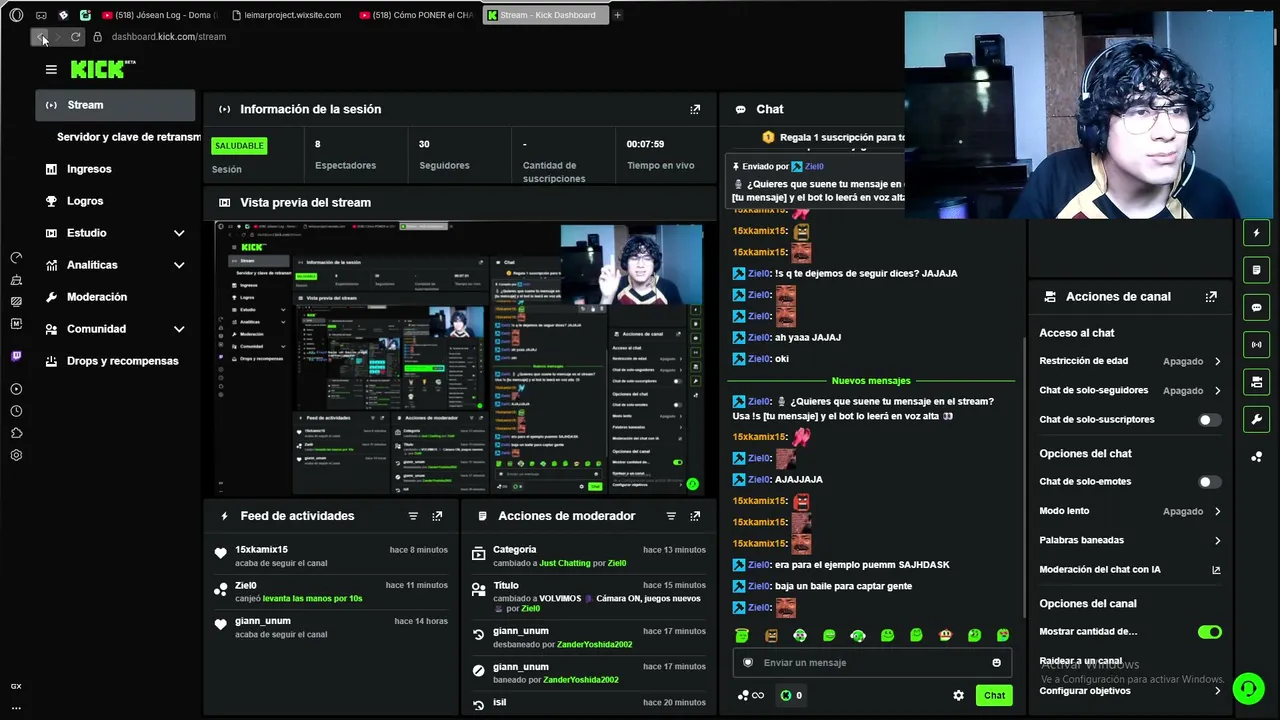Open Modo lento options
The width and height of the screenshot is (1280, 720).
1130,511
